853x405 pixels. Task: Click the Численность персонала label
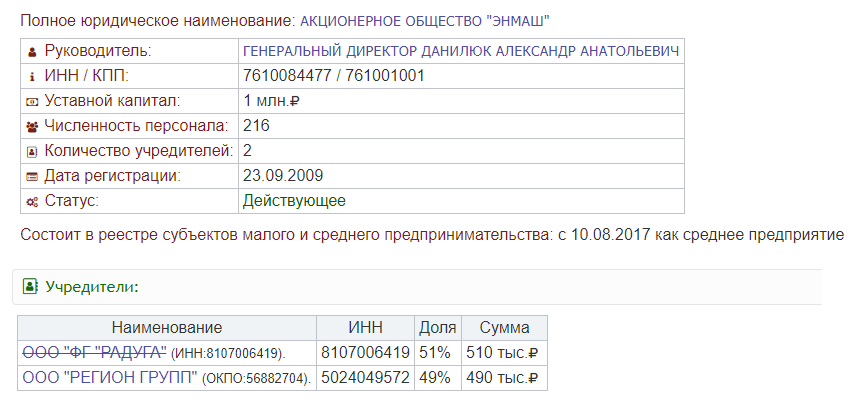[137, 126]
